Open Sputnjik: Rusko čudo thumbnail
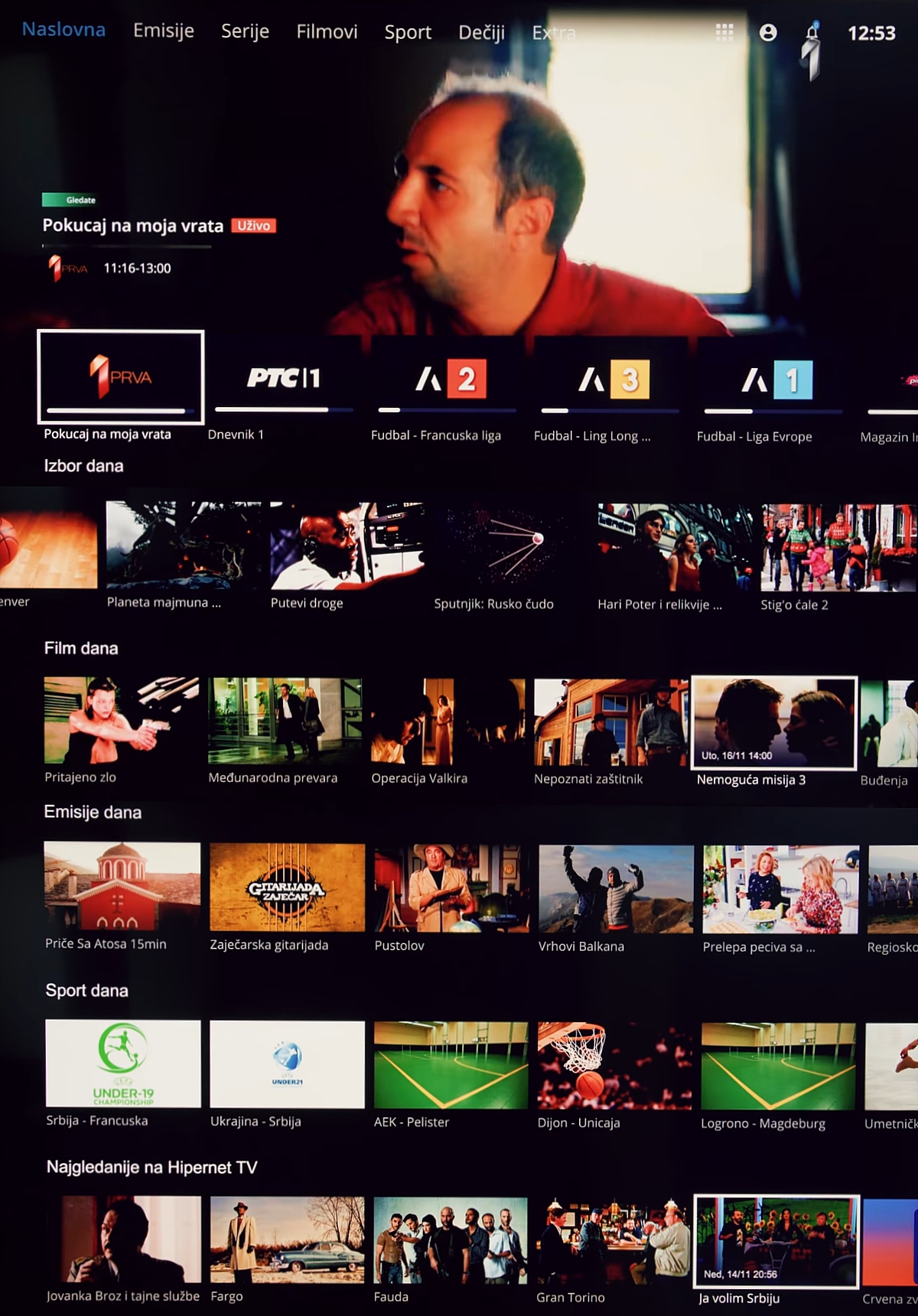 click(x=511, y=546)
